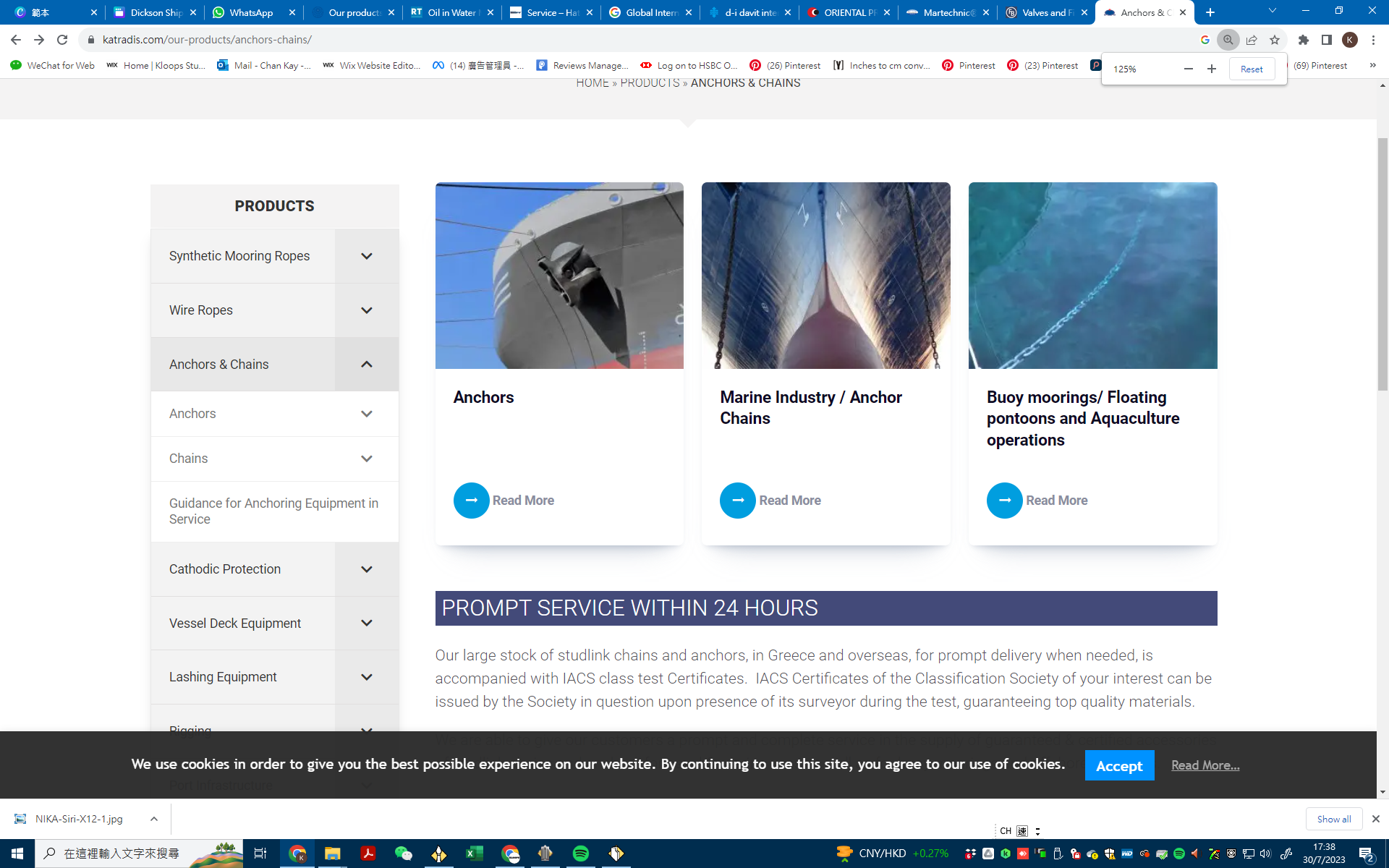This screenshot has height=868, width=1389.
Task: Expand the Synthetic Mooring Ropes section
Action: 366,256
